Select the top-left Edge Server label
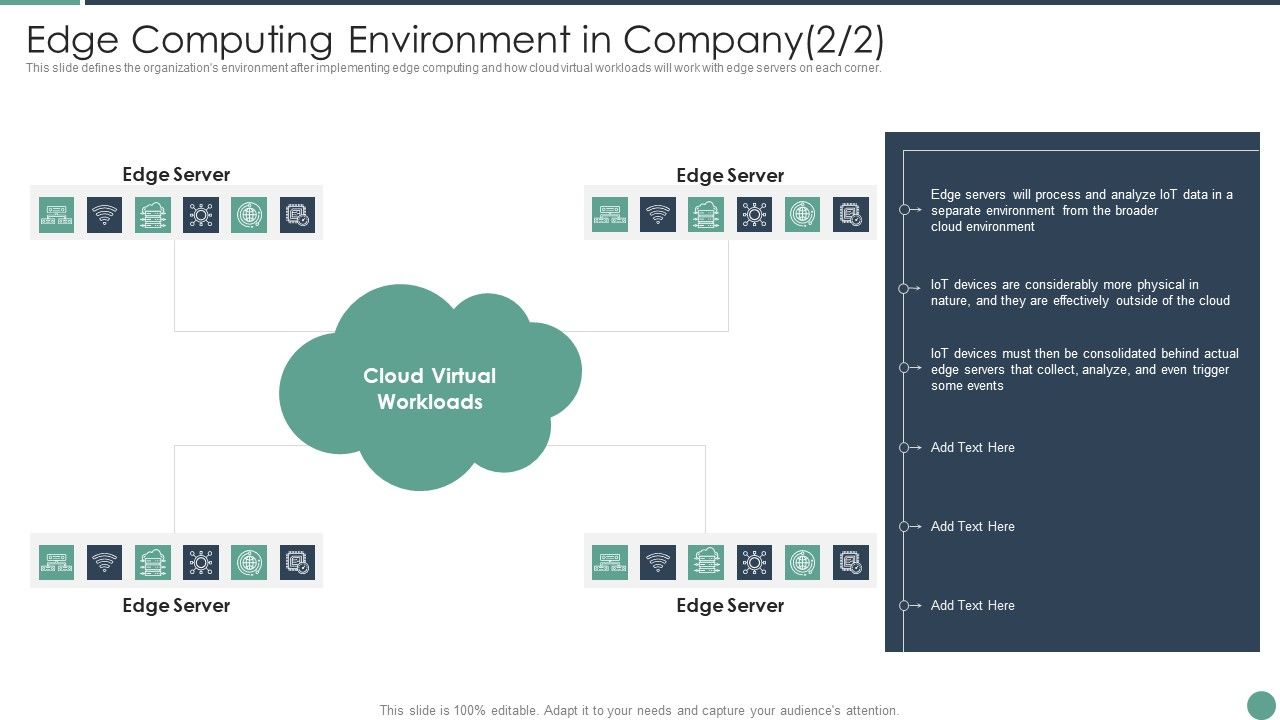The height and width of the screenshot is (720, 1280). (x=175, y=174)
